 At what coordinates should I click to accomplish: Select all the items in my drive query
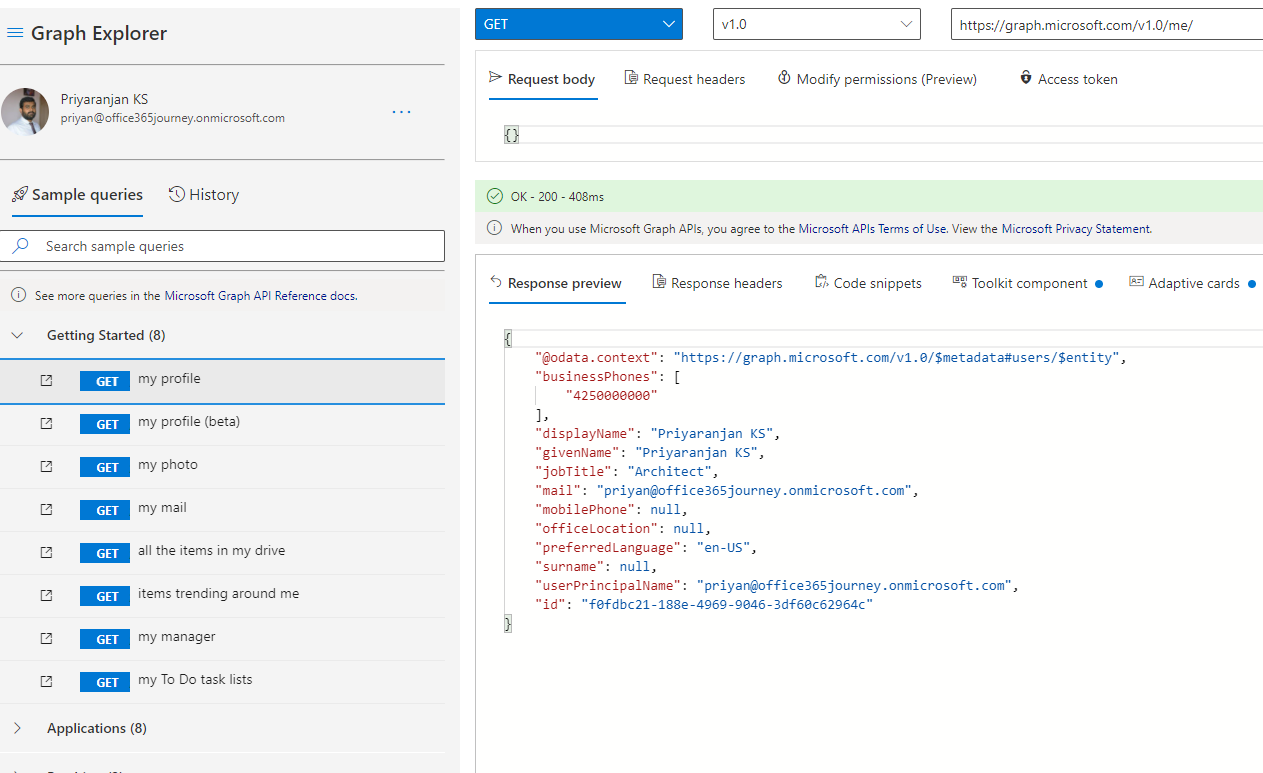click(x=222, y=553)
